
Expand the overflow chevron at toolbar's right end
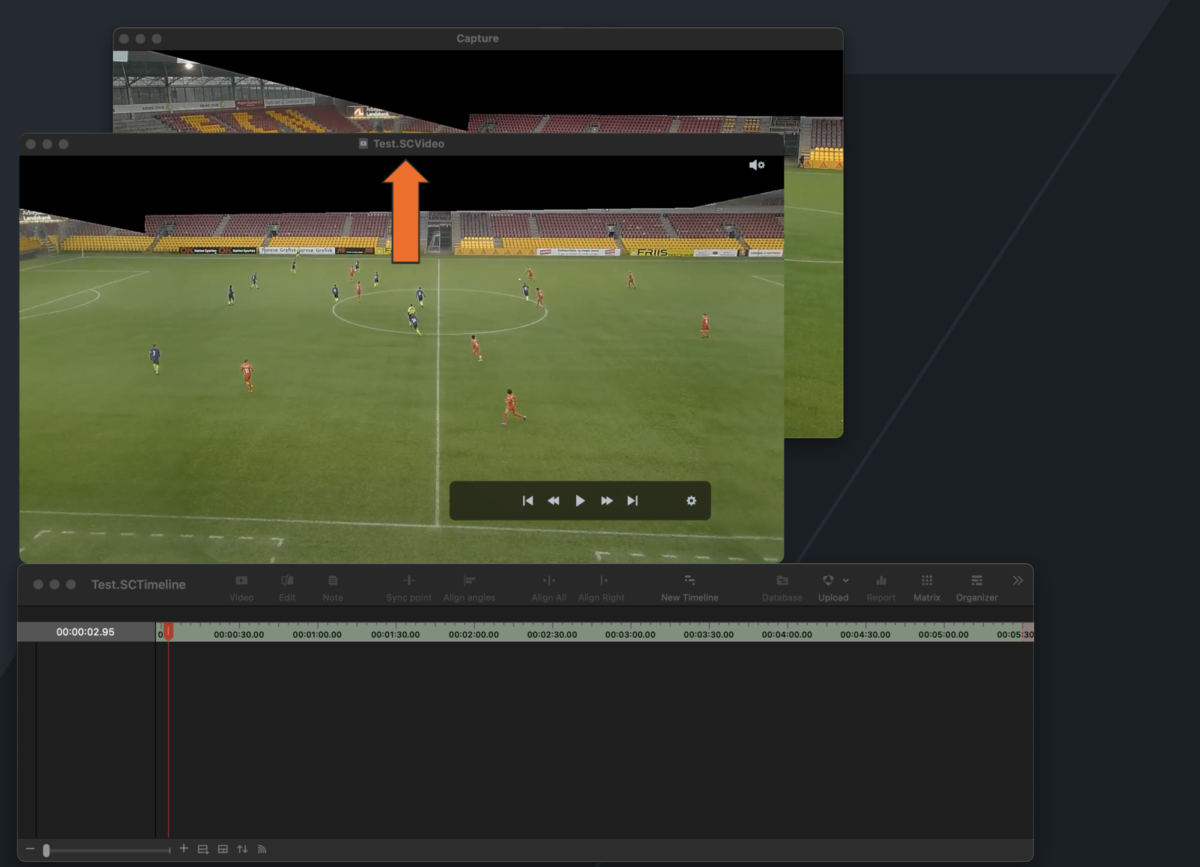click(1018, 580)
